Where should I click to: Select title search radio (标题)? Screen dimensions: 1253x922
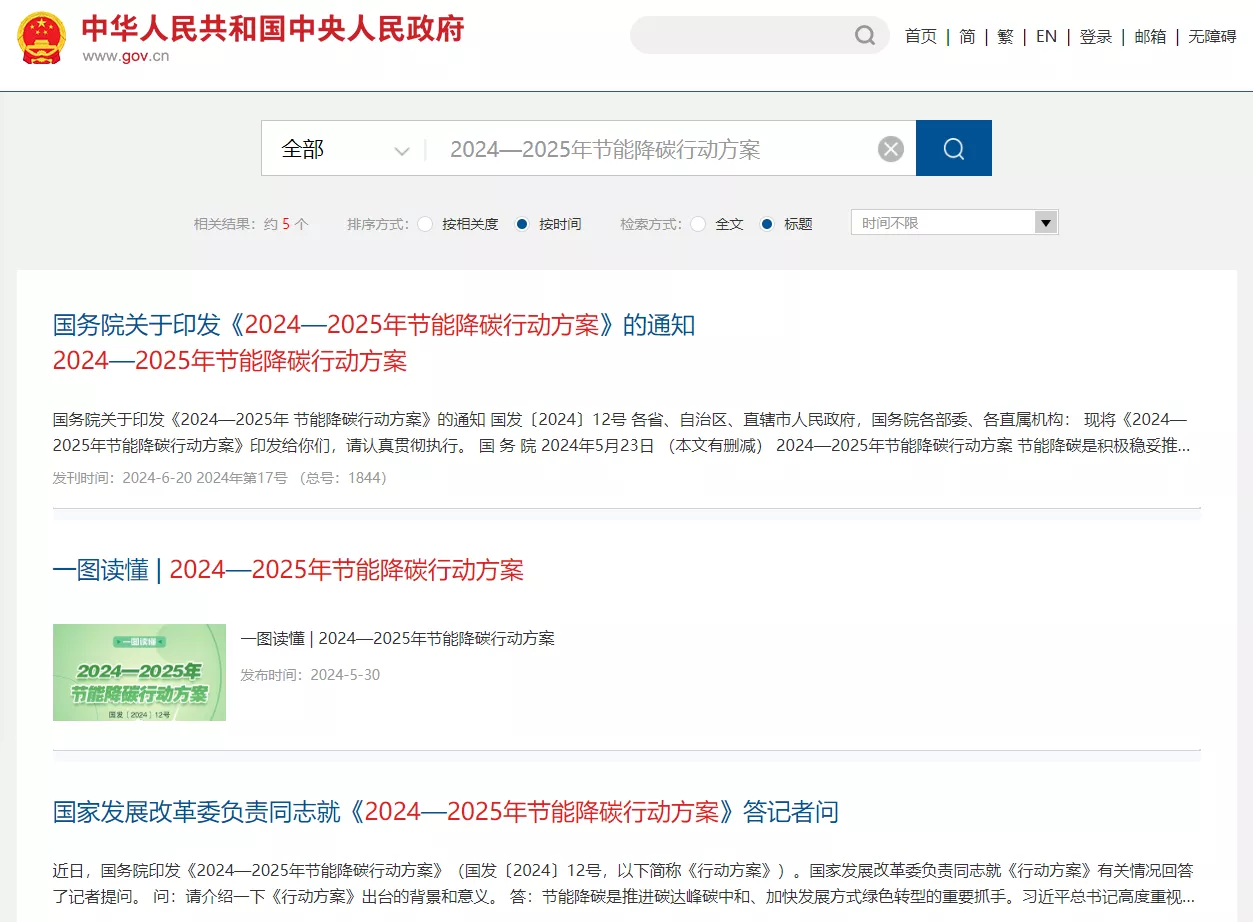(x=767, y=224)
